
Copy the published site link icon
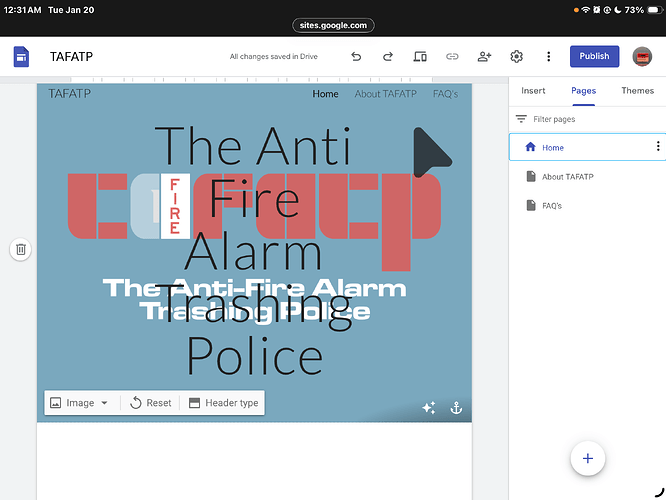(452, 57)
